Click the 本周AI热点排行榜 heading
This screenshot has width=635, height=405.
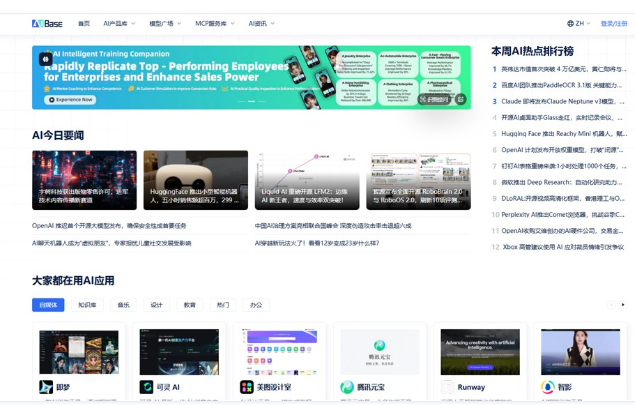[x=533, y=51]
